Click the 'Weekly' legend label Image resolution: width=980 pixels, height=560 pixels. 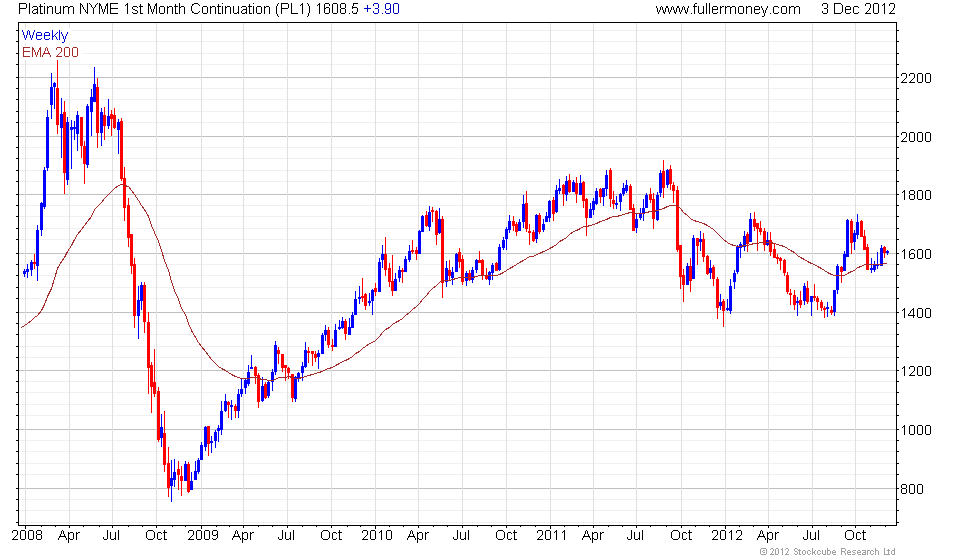(45, 36)
